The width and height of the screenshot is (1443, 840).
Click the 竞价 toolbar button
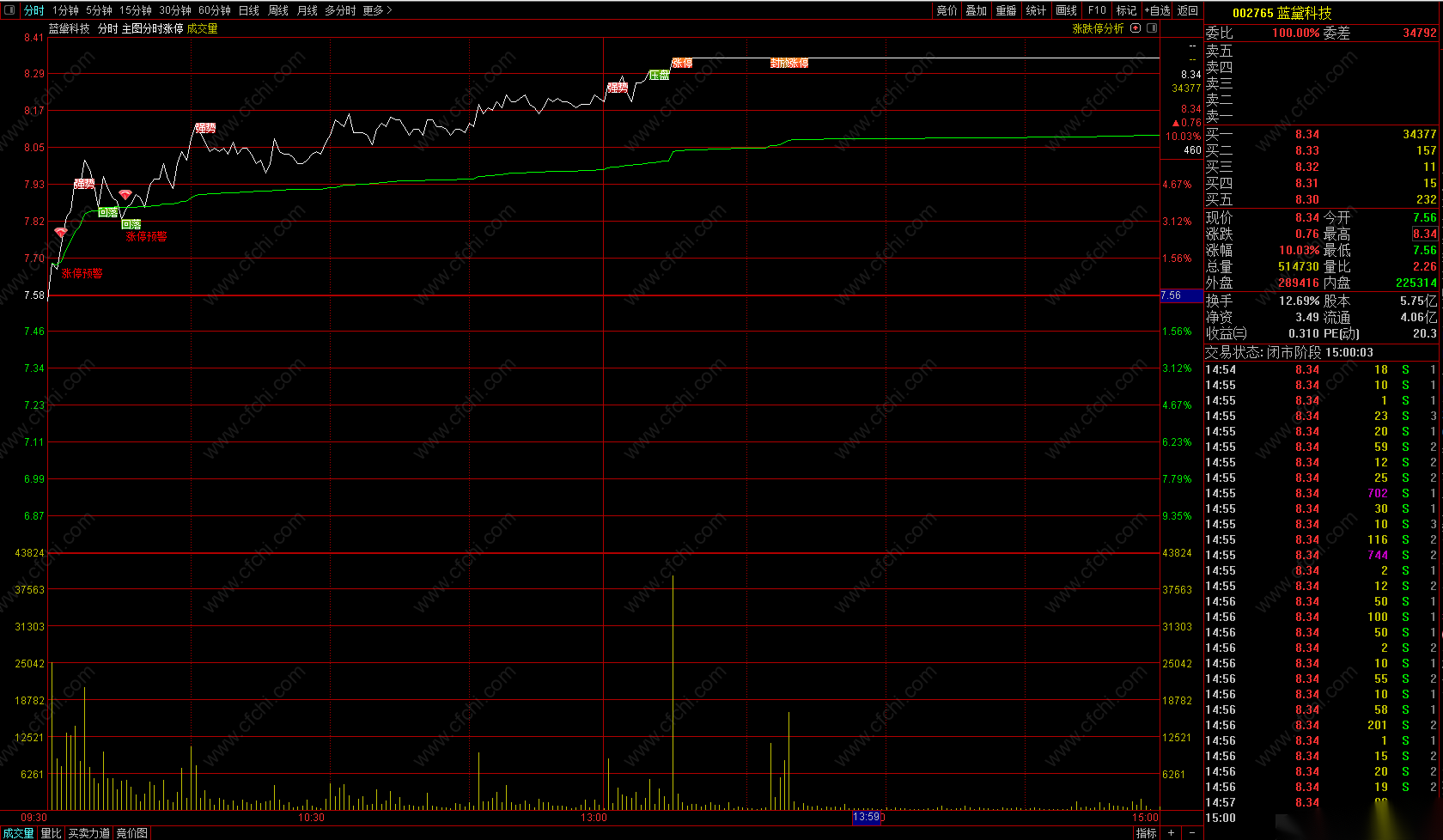point(947,10)
